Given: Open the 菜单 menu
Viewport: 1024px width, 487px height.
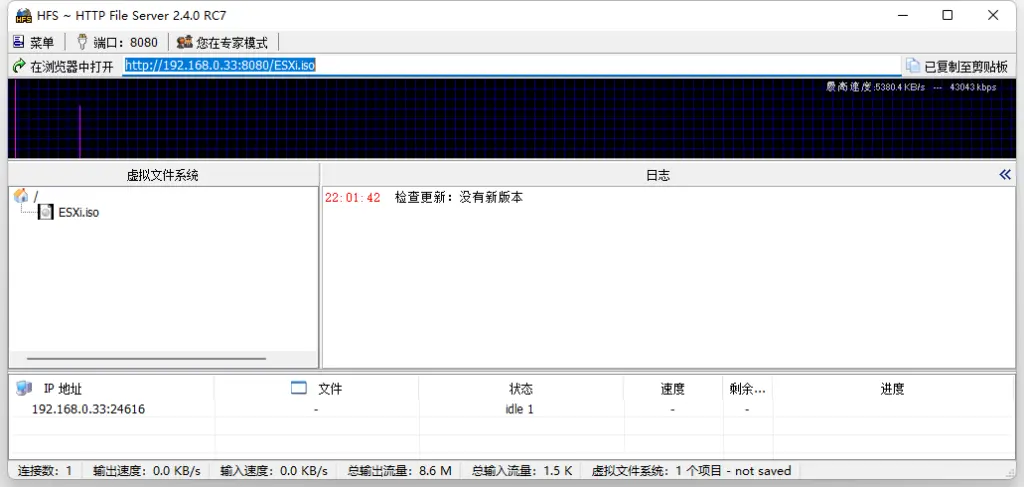Looking at the screenshot, I should click(x=33, y=42).
